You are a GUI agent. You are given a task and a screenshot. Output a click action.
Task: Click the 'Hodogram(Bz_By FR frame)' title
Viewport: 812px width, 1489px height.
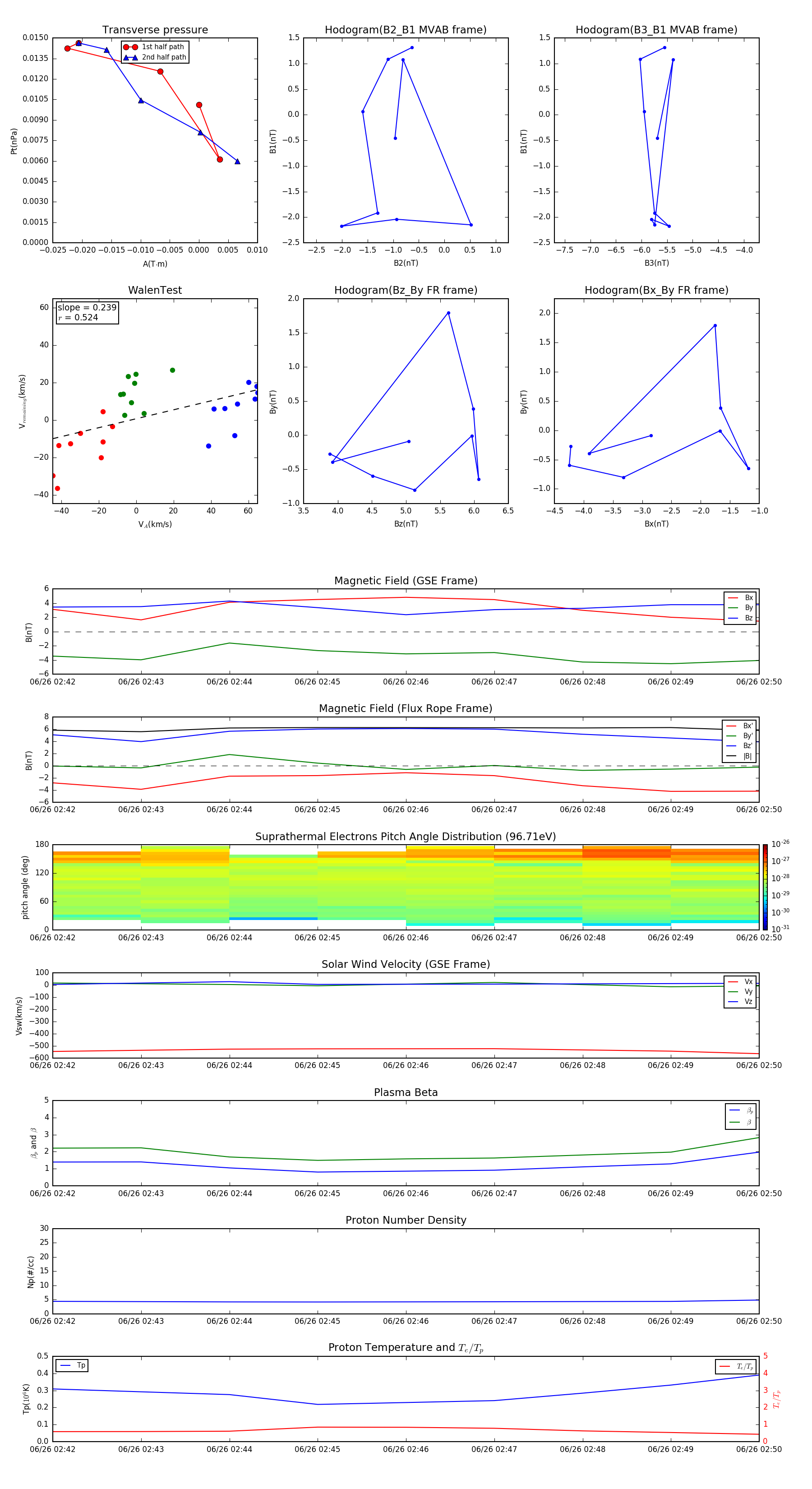click(406, 290)
